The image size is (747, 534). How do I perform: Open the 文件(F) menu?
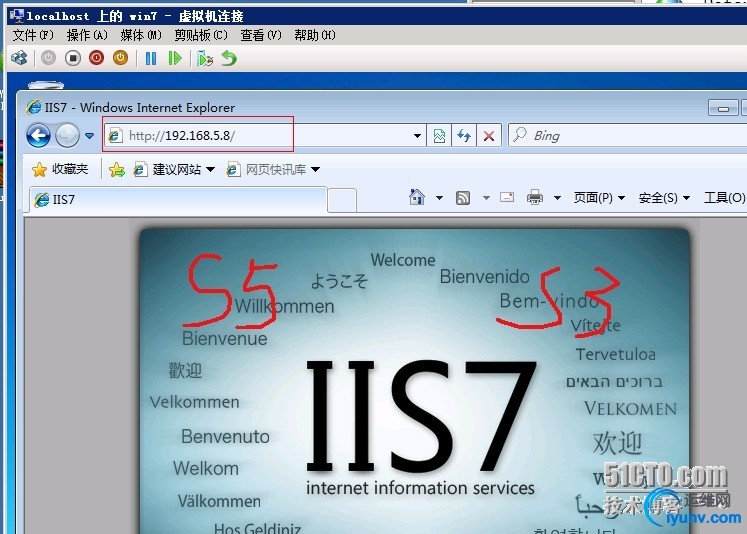click(33, 35)
